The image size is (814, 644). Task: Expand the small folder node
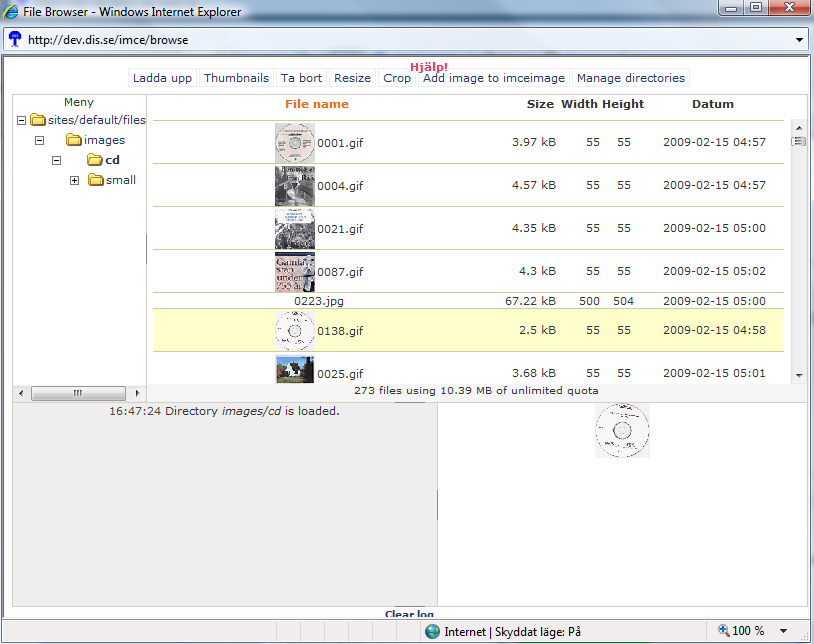pyautogui.click(x=74, y=181)
